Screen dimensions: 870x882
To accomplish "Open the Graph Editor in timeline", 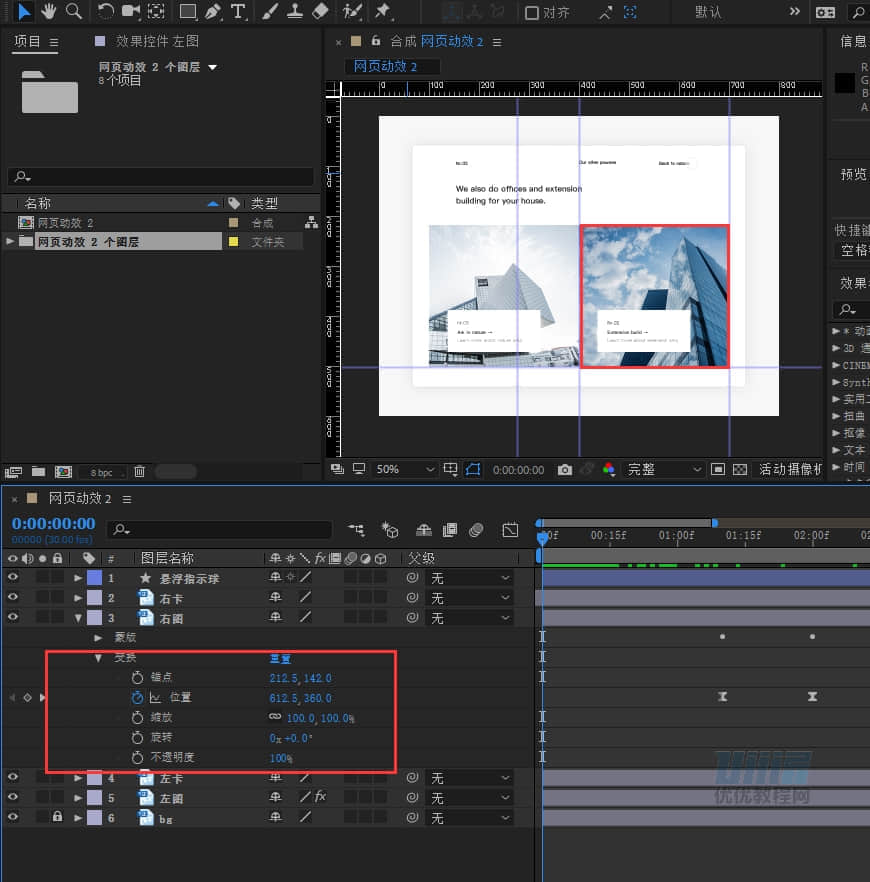I will click(x=510, y=530).
